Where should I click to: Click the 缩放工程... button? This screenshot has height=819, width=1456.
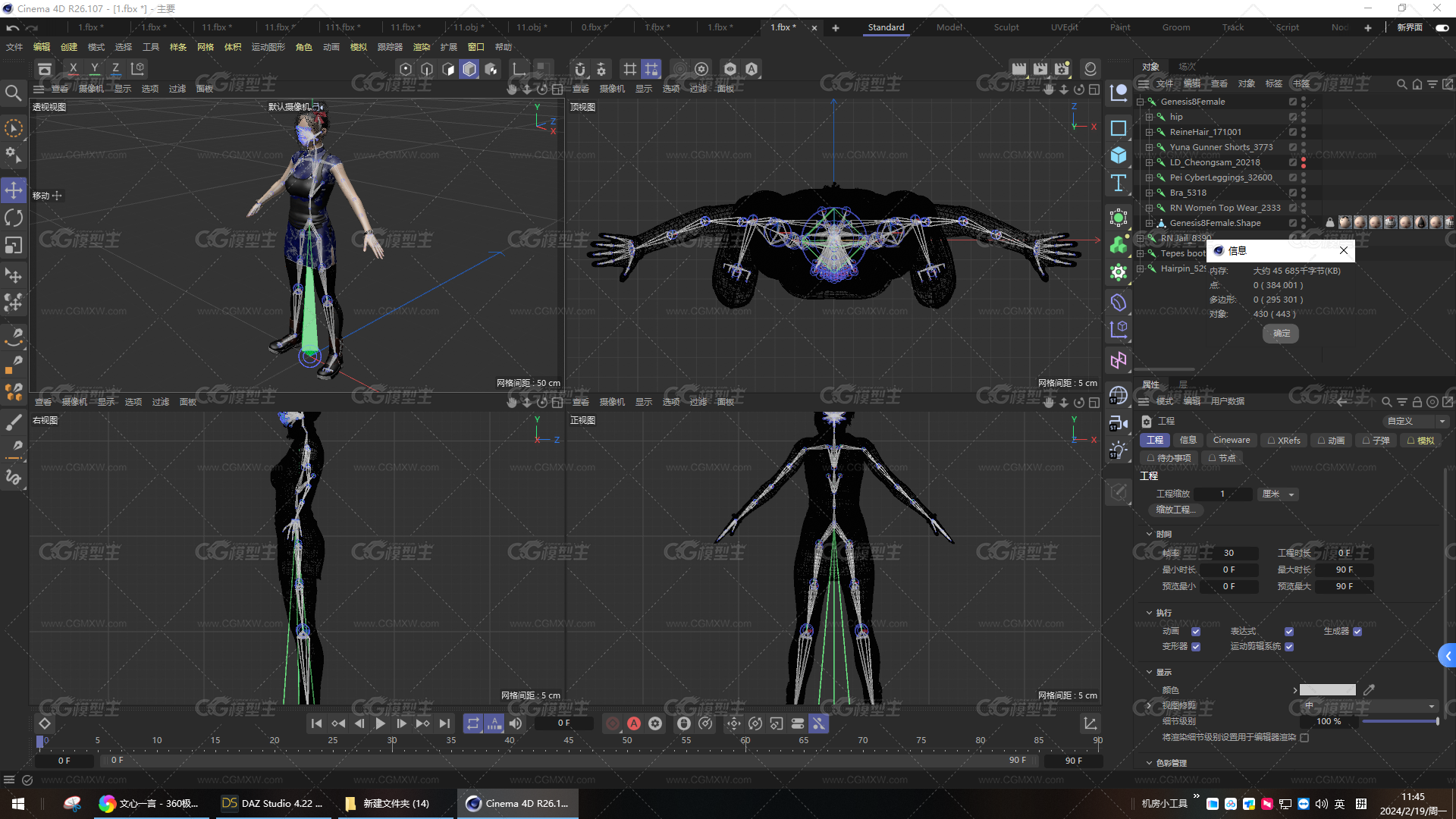coord(1175,510)
